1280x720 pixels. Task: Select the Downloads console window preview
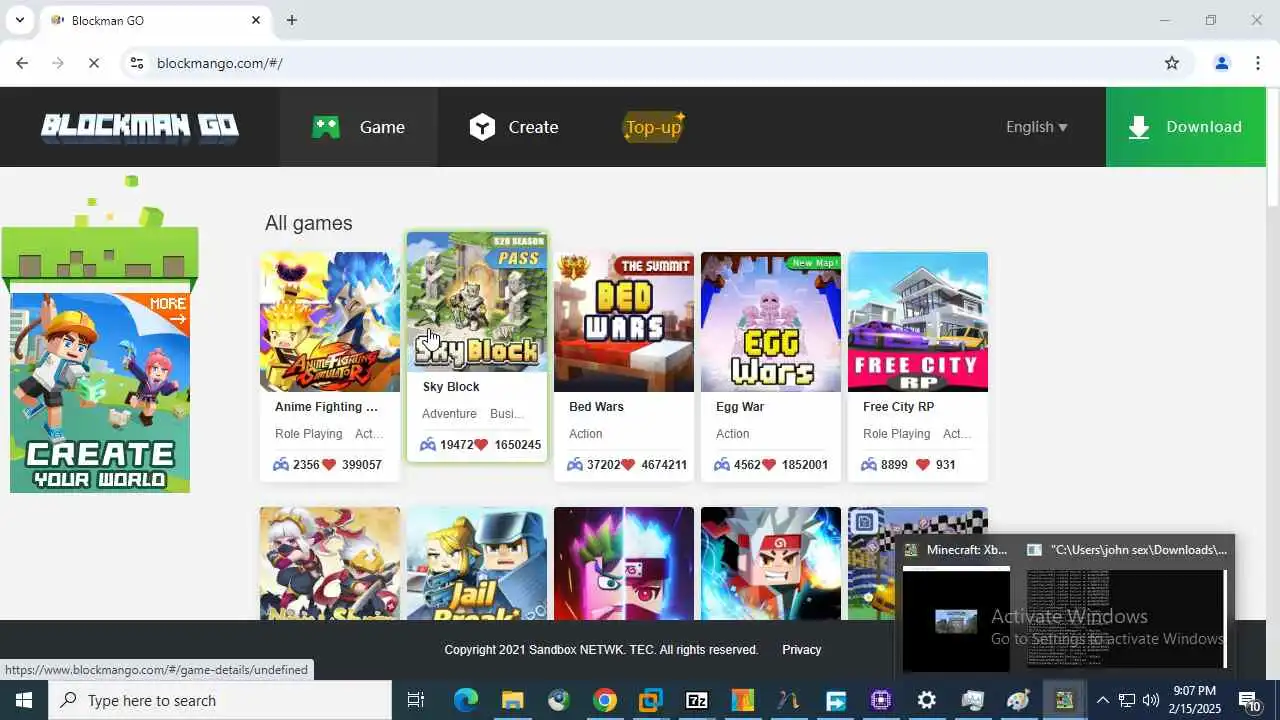pos(1126,606)
